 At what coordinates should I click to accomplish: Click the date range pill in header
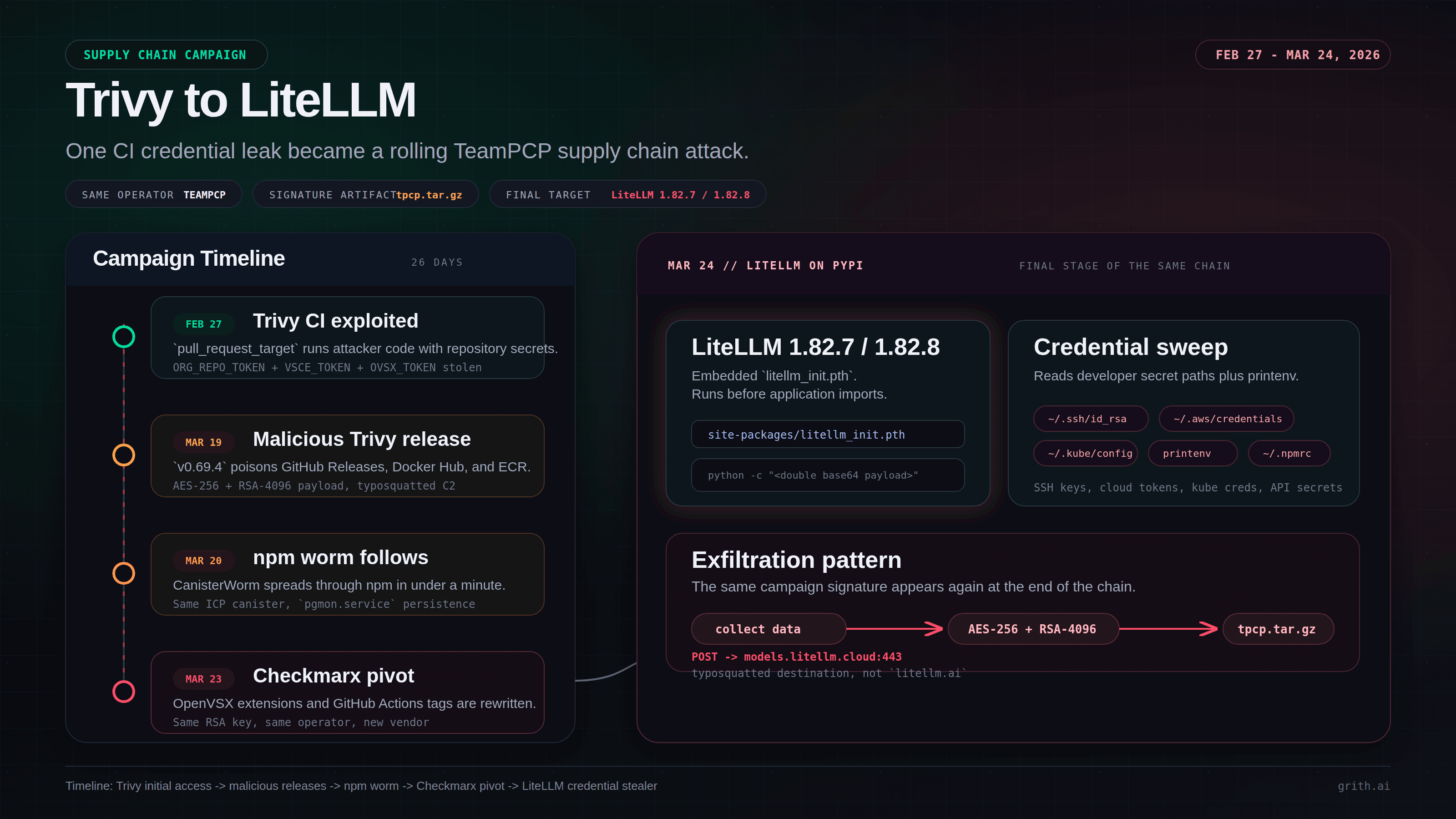[1293, 55]
